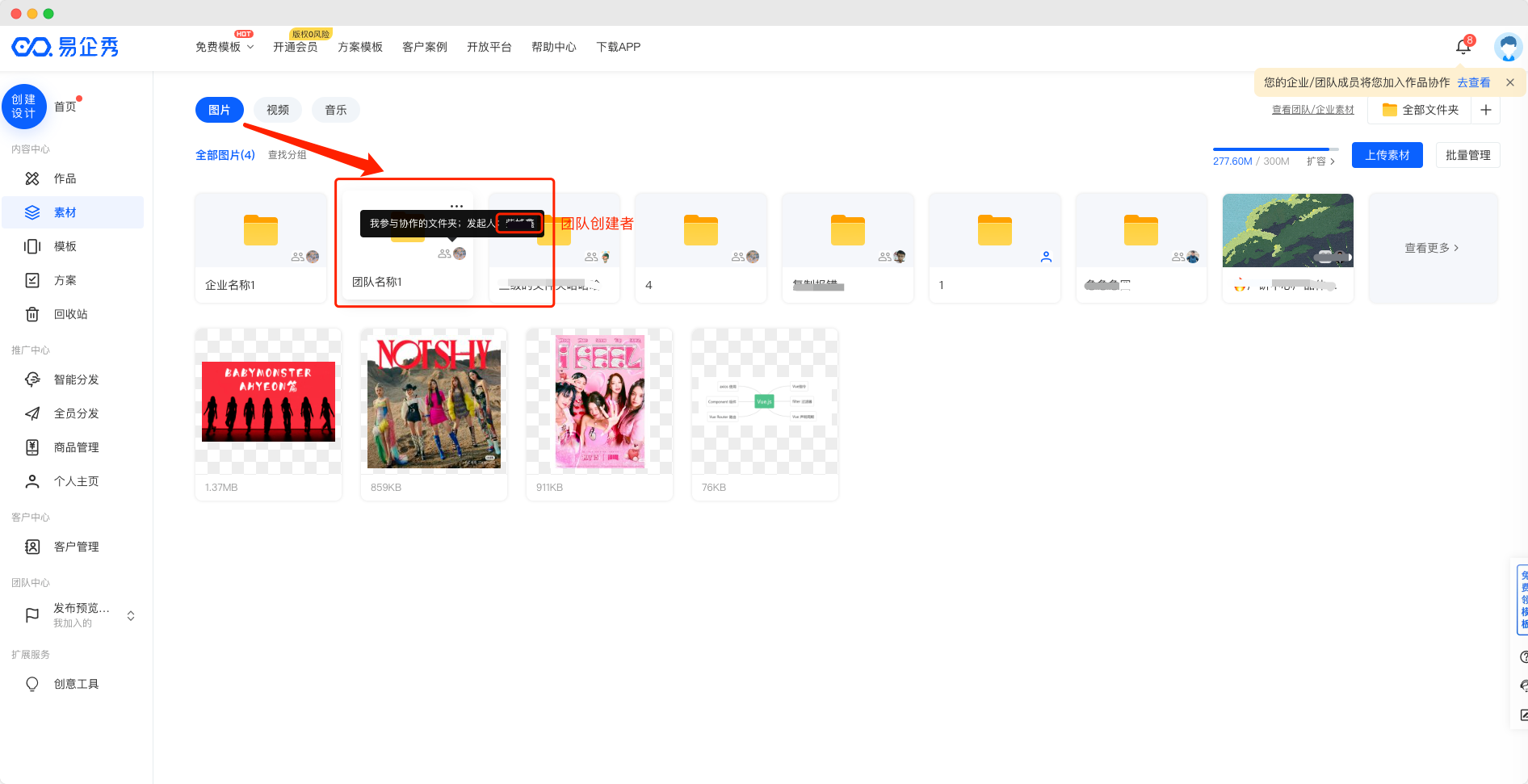Click the 全员分发 paper plane icon

32,413
